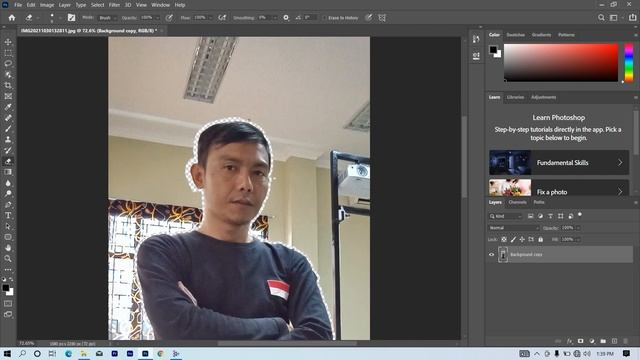Image resolution: width=640 pixels, height=360 pixels.
Task: Select the Lasso tool
Action: coord(8,64)
